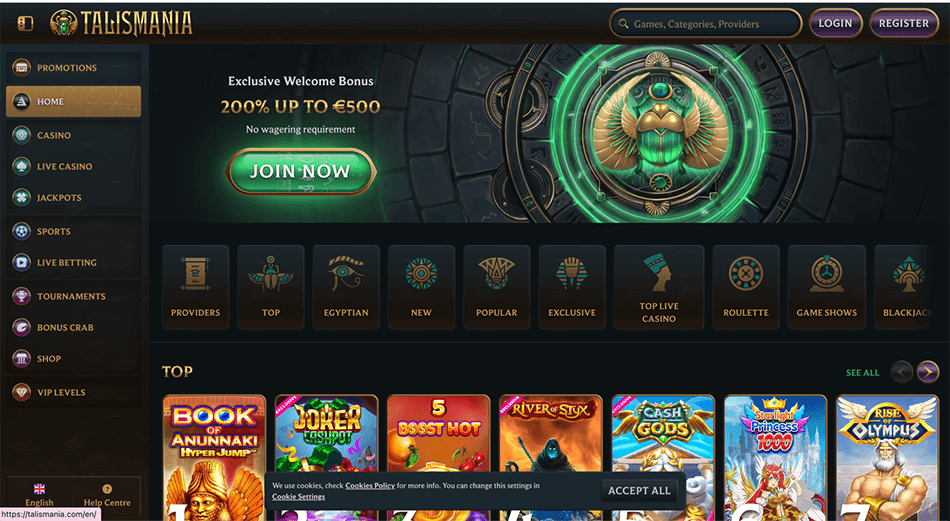Click the Join Now button

click(x=301, y=171)
